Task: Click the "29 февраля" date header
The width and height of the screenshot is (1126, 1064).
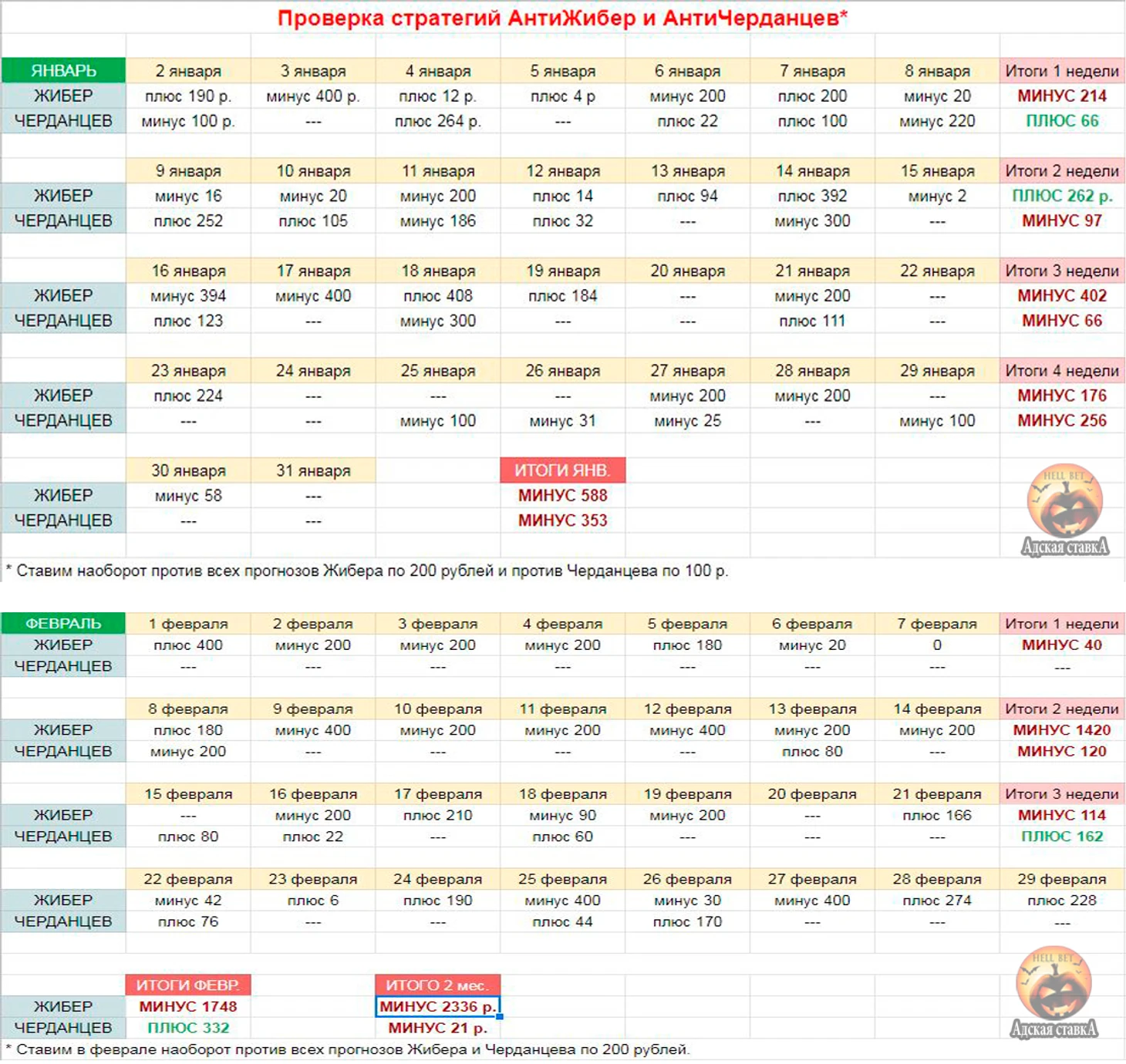Action: pyautogui.click(x=1062, y=879)
